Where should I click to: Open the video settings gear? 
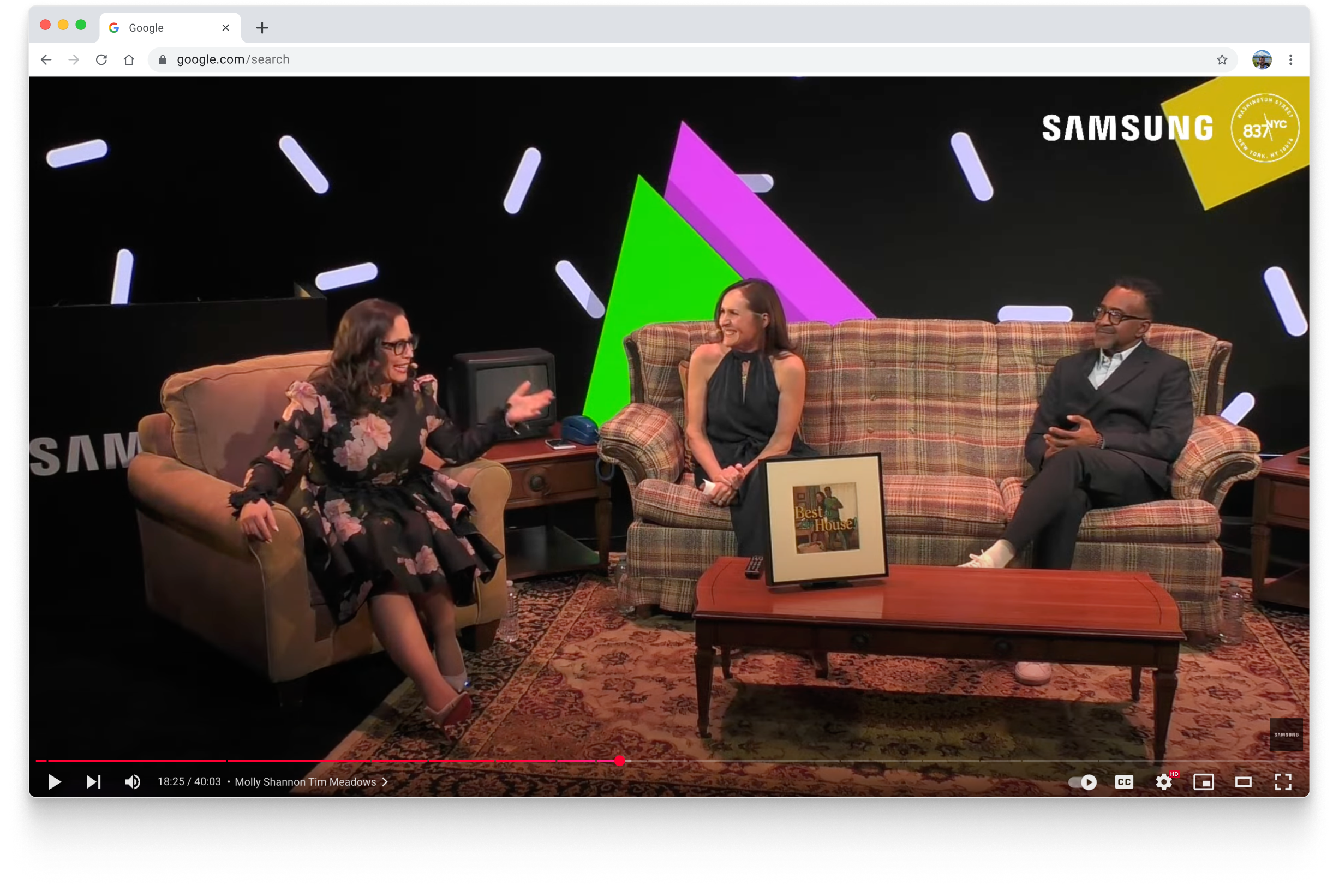pos(1164,782)
